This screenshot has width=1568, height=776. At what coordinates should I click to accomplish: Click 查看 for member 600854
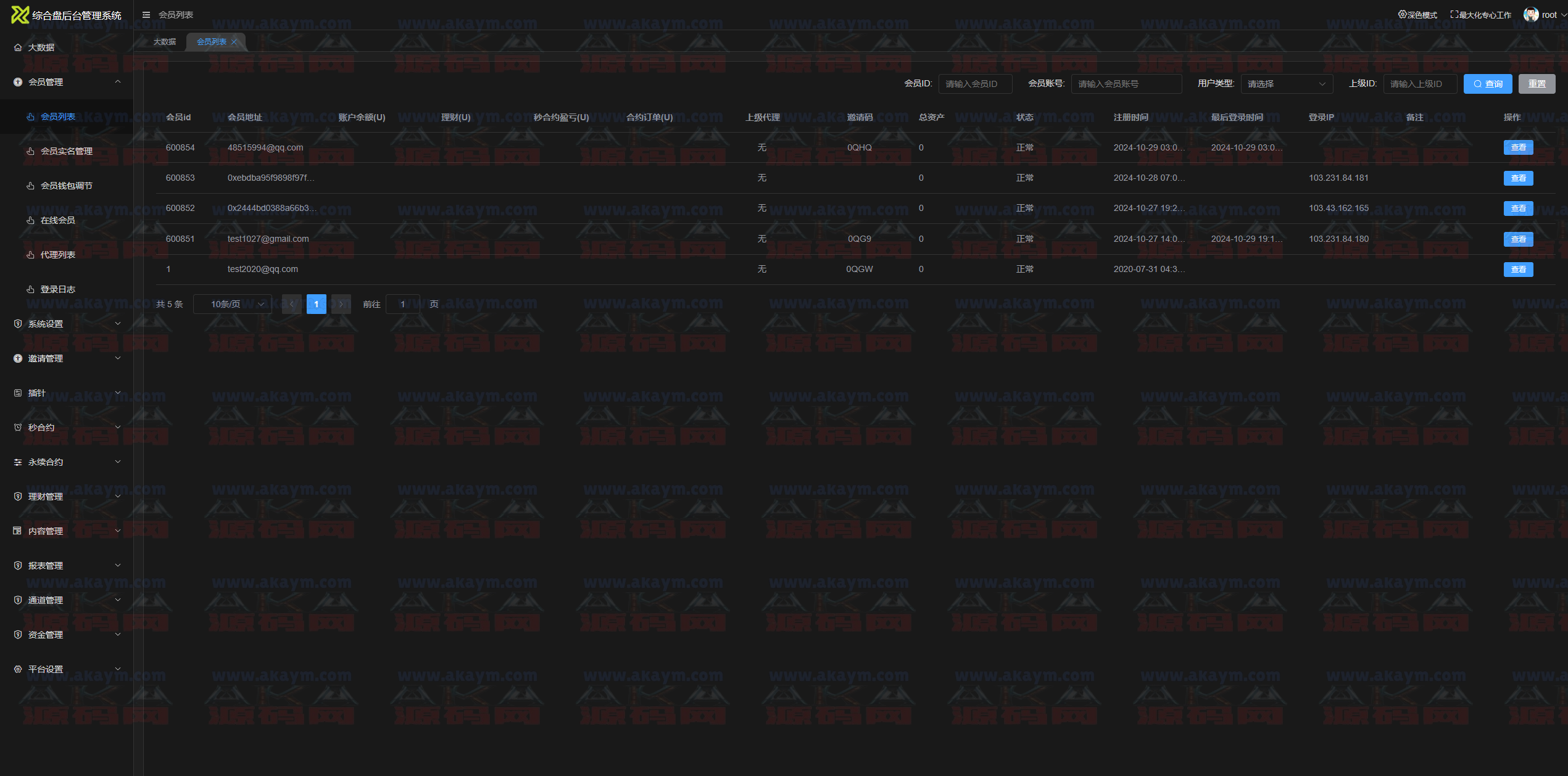tap(1518, 147)
